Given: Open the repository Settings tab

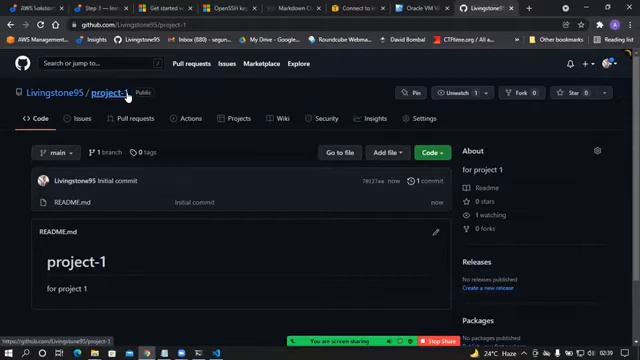Looking at the screenshot, I should pyautogui.click(x=419, y=119).
